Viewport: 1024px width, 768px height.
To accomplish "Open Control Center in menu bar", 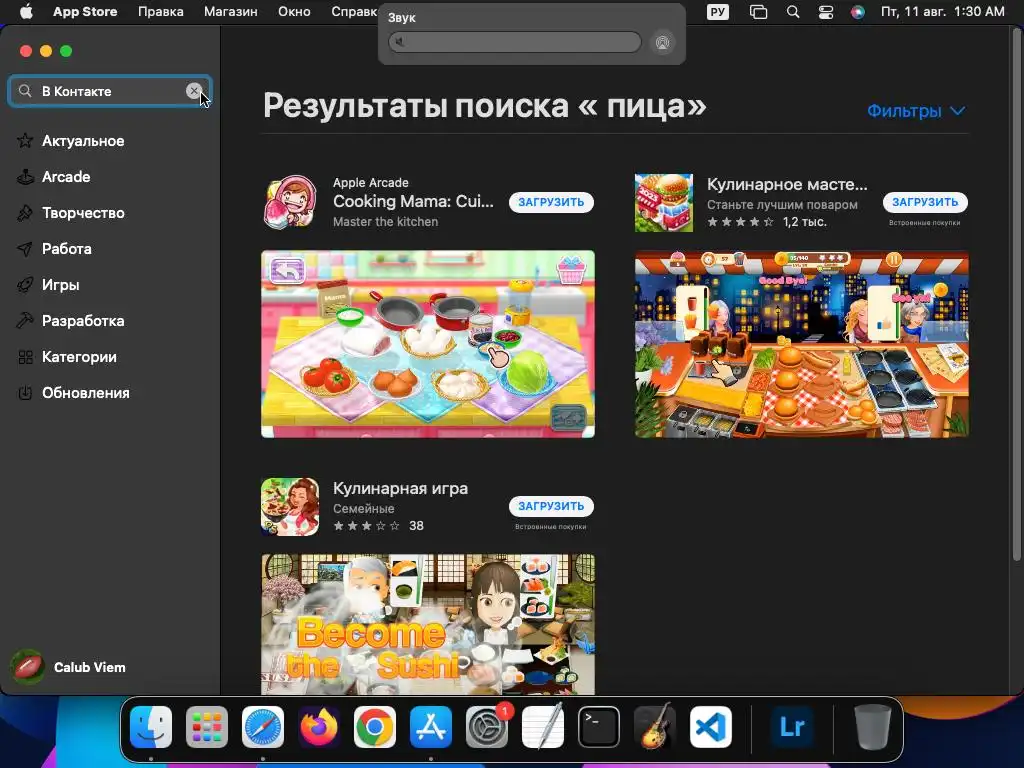I will tap(825, 12).
